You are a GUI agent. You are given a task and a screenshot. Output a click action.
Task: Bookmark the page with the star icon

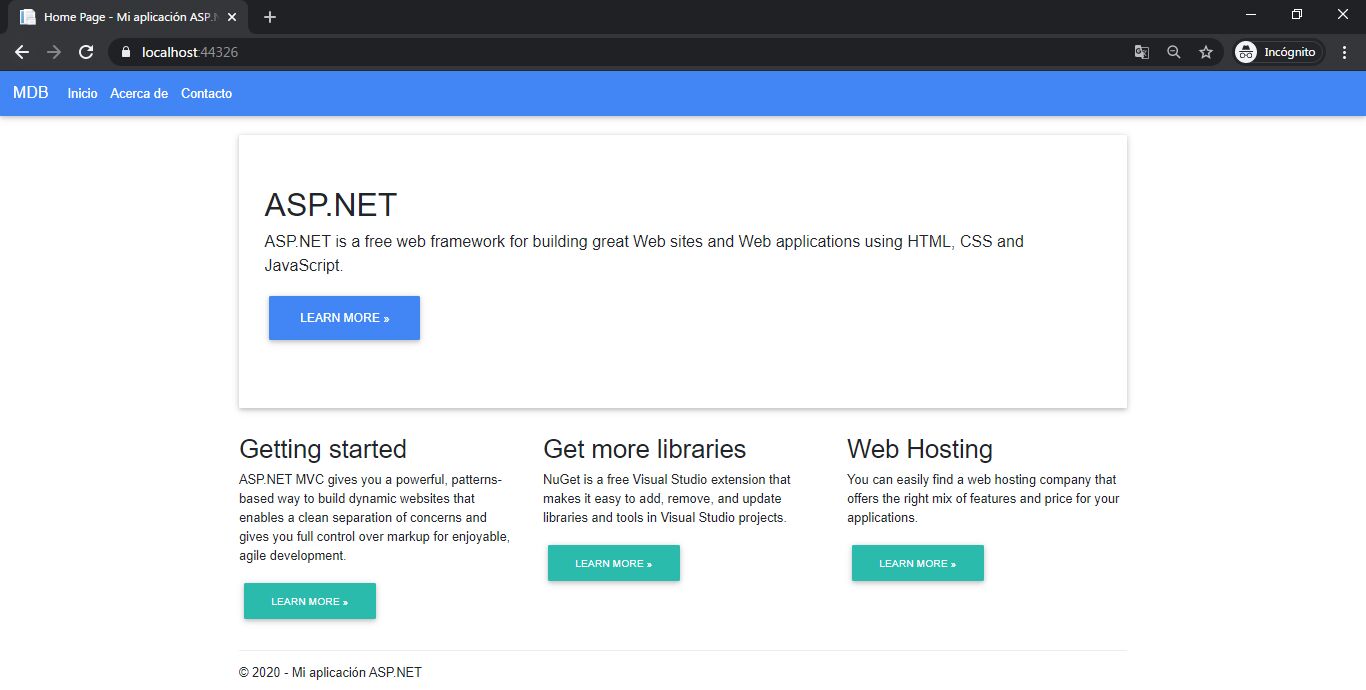pos(1206,52)
